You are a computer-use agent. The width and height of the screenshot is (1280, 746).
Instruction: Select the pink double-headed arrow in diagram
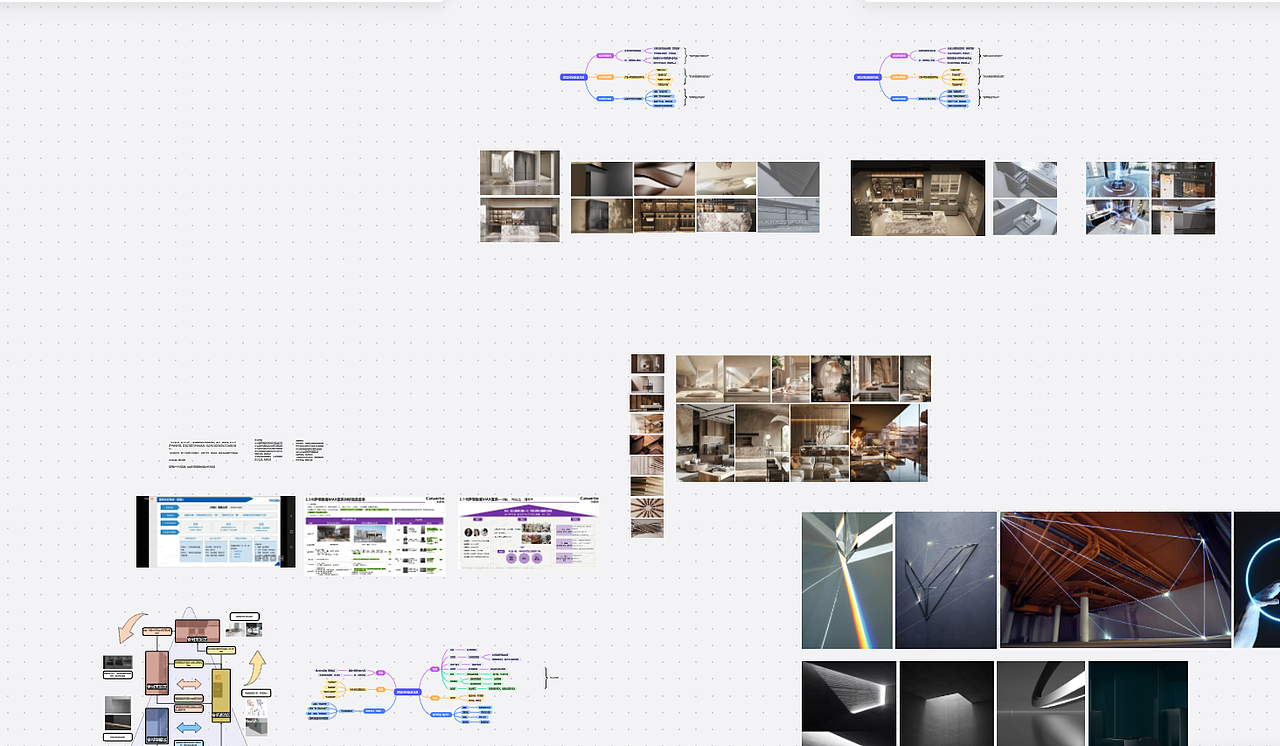pyautogui.click(x=189, y=685)
